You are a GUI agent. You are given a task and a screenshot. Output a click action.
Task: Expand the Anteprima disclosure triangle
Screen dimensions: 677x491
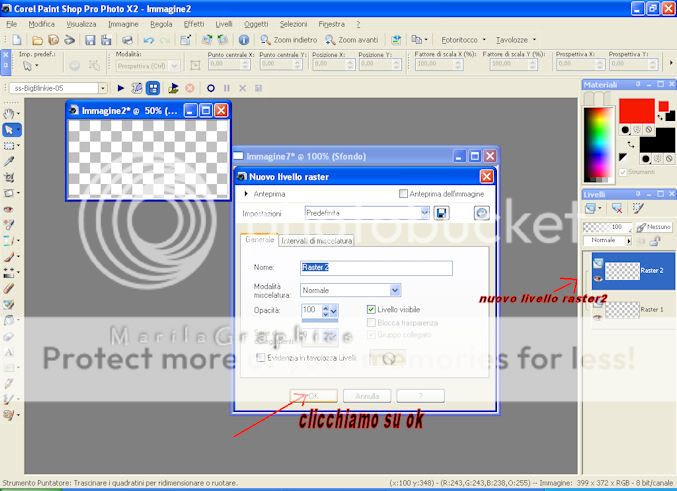click(x=246, y=194)
